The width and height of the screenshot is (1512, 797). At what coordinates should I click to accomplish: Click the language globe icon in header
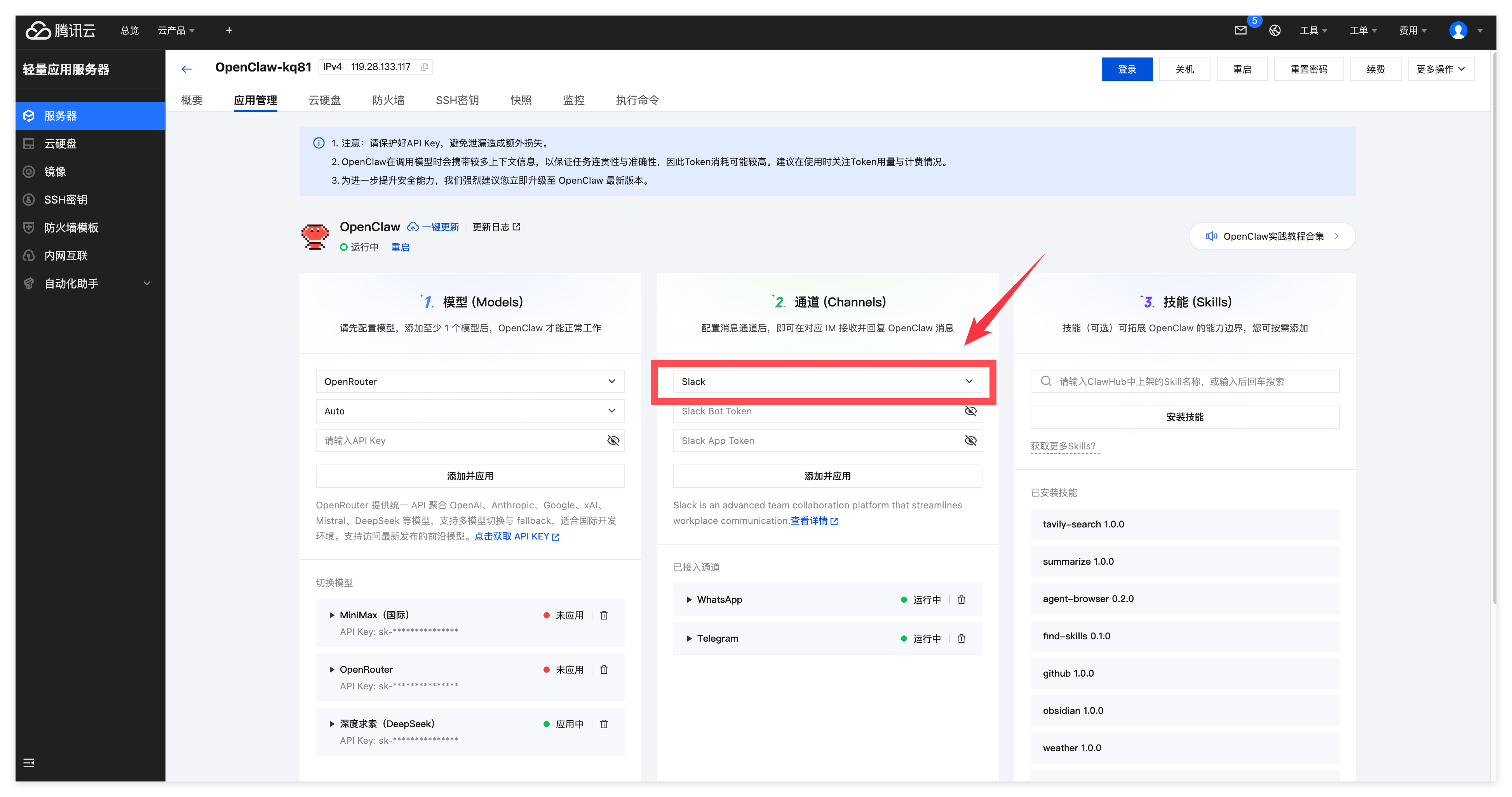[x=1275, y=31]
